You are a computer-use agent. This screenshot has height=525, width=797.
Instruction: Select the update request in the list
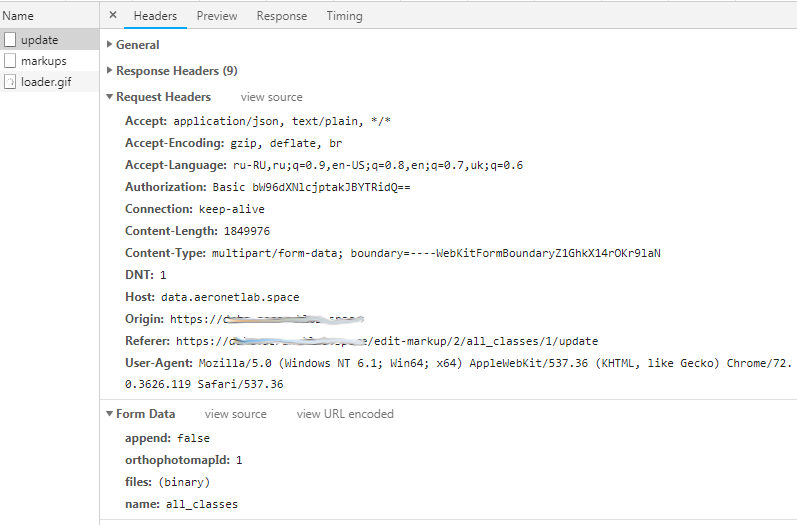[40, 40]
